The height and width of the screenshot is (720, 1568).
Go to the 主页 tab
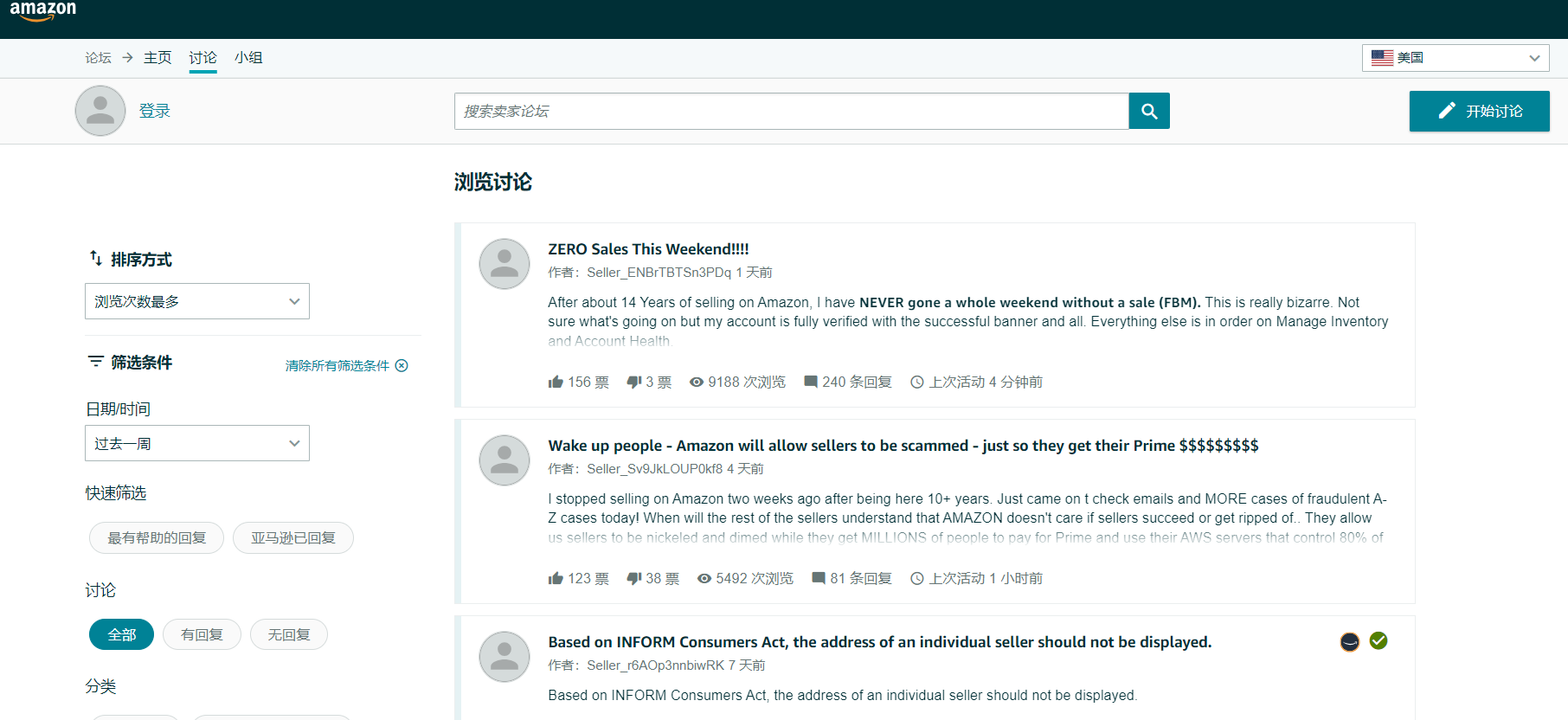[x=157, y=57]
